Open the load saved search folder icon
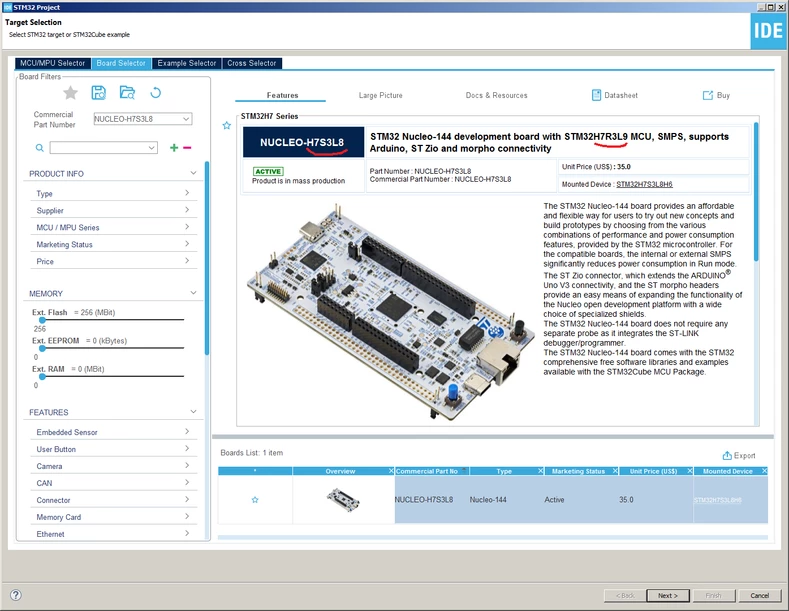 127,93
